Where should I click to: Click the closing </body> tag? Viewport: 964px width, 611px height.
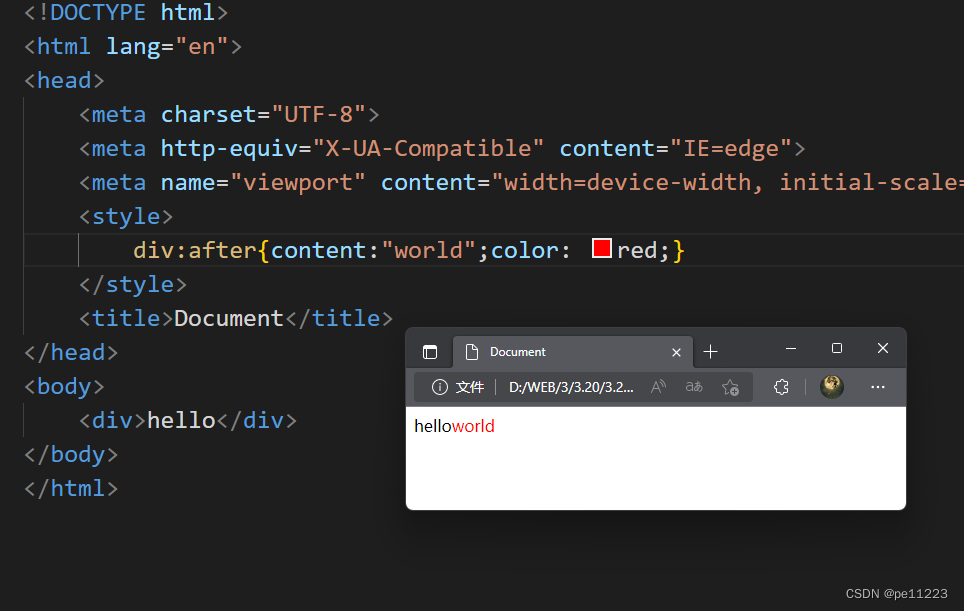click(x=71, y=454)
